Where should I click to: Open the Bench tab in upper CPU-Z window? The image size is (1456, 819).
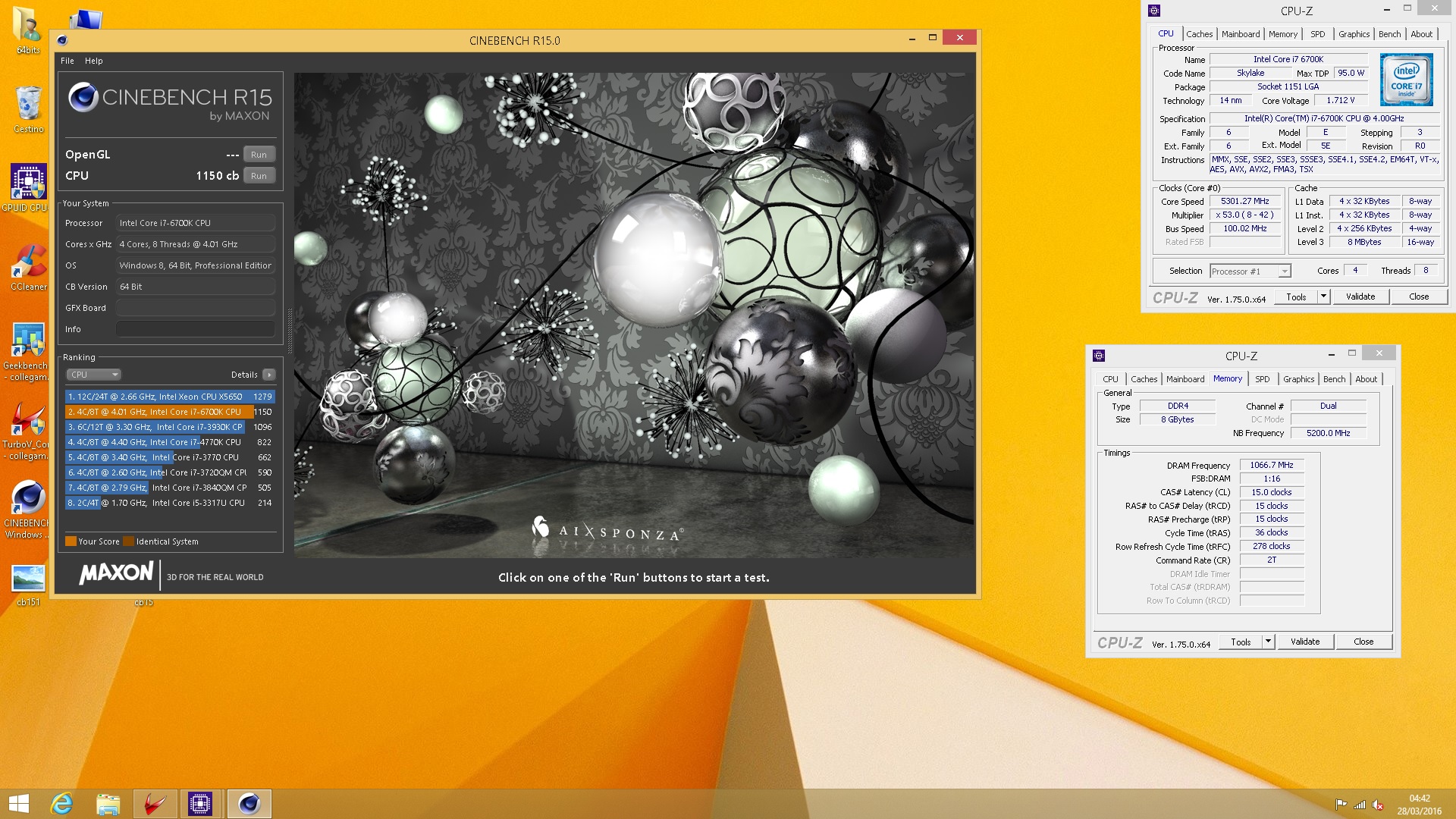tap(1389, 34)
